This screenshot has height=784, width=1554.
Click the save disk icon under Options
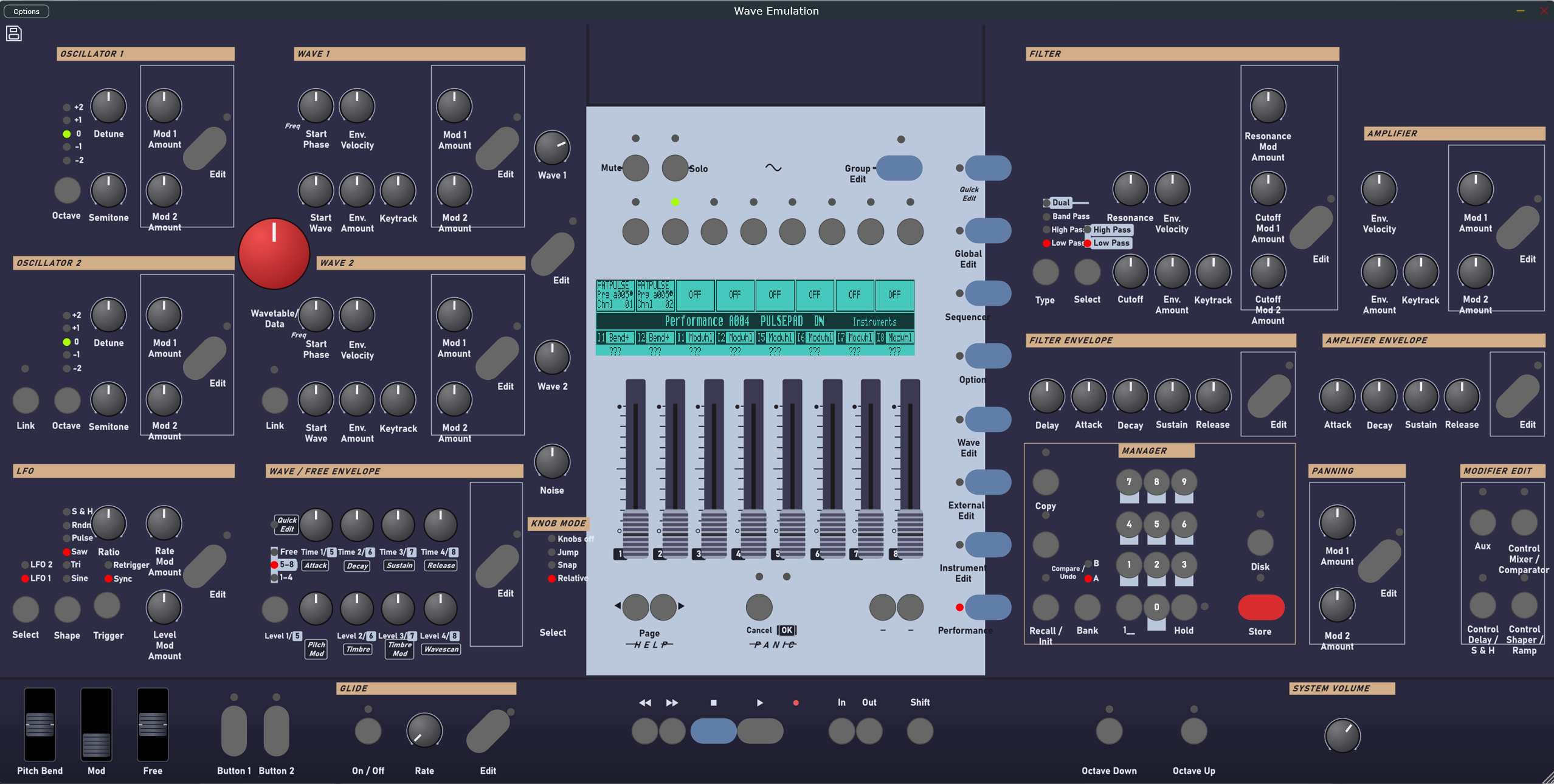click(x=14, y=33)
